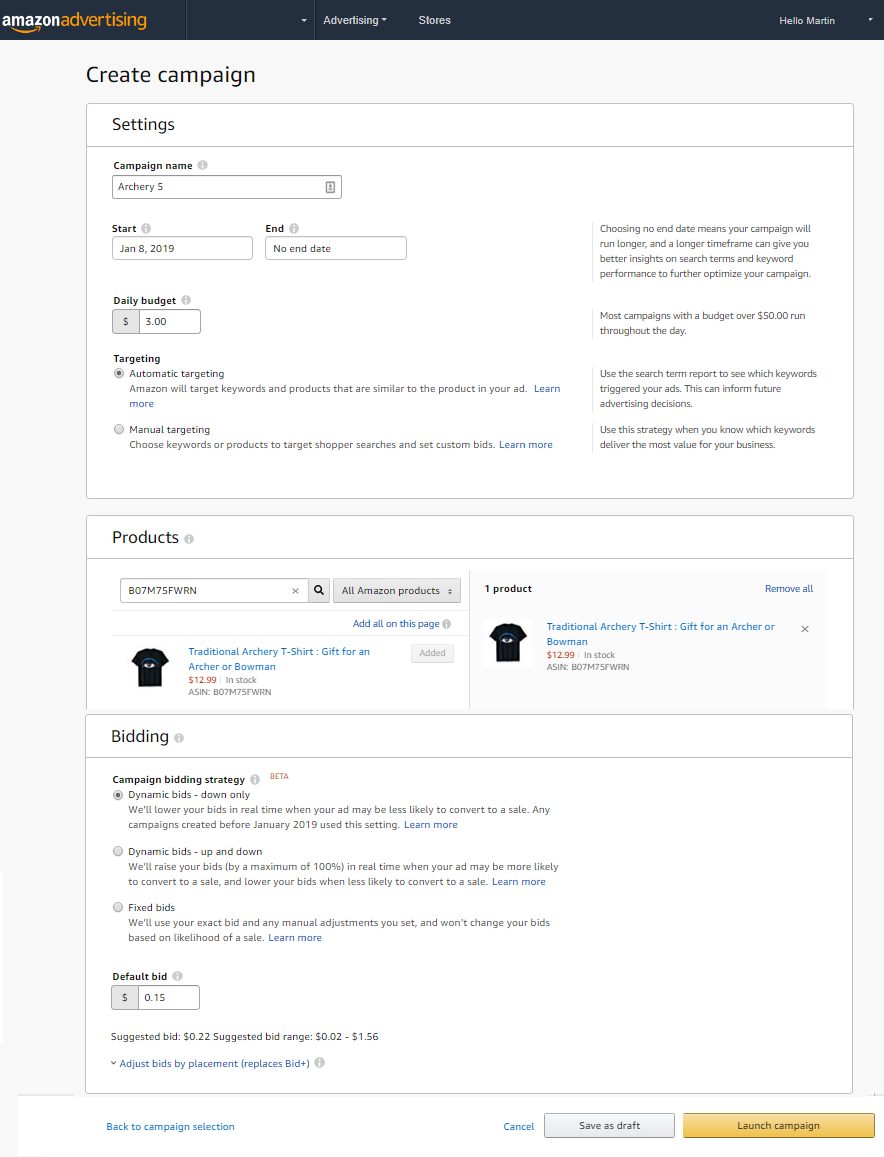Select Manual targeting option
Image resolution: width=884 pixels, height=1157 pixels.
(119, 430)
